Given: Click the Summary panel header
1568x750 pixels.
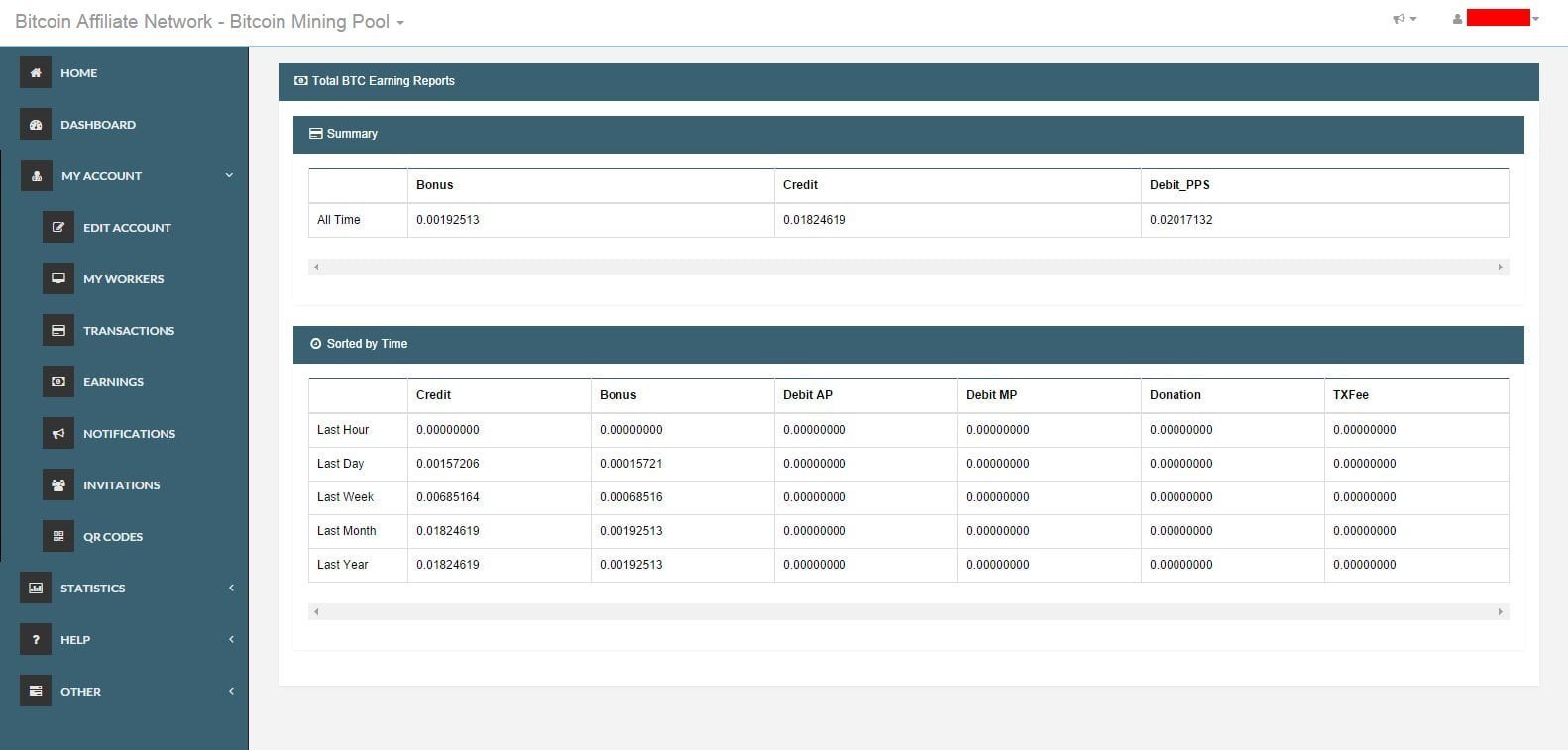Looking at the screenshot, I should click(908, 134).
